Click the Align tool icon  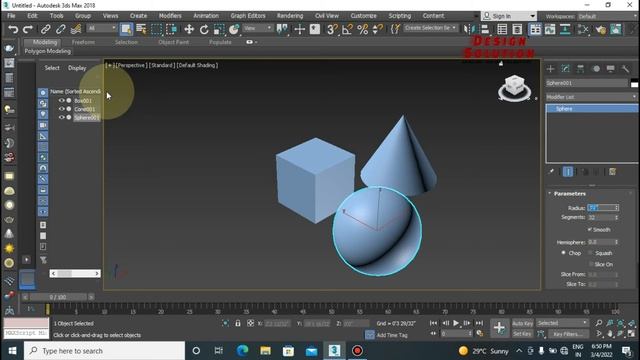485,29
